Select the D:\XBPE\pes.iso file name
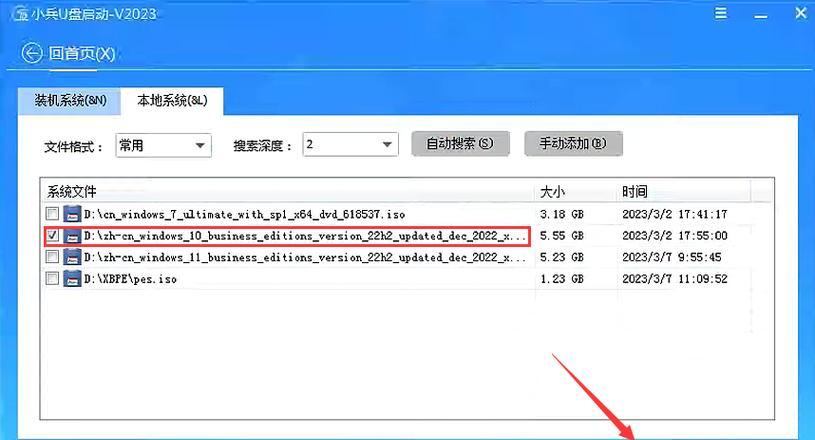The height and width of the screenshot is (440, 815). (x=130, y=279)
